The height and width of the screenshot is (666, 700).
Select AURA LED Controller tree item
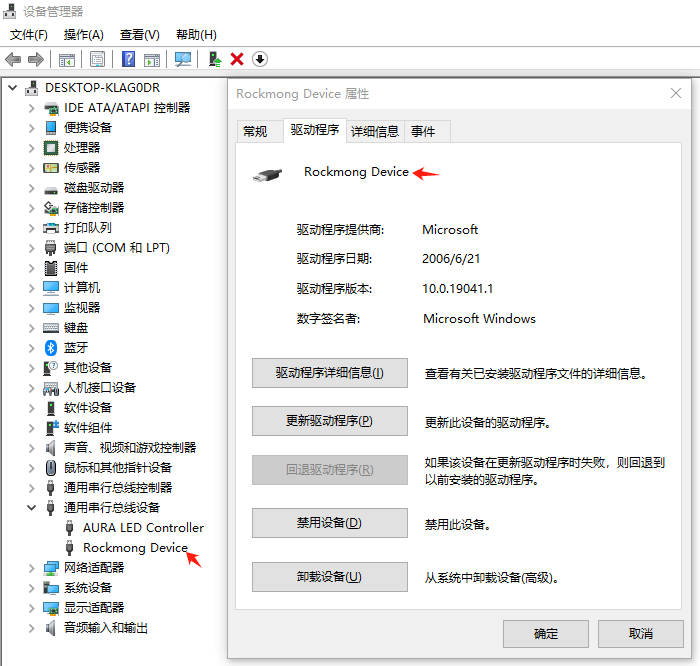click(143, 528)
